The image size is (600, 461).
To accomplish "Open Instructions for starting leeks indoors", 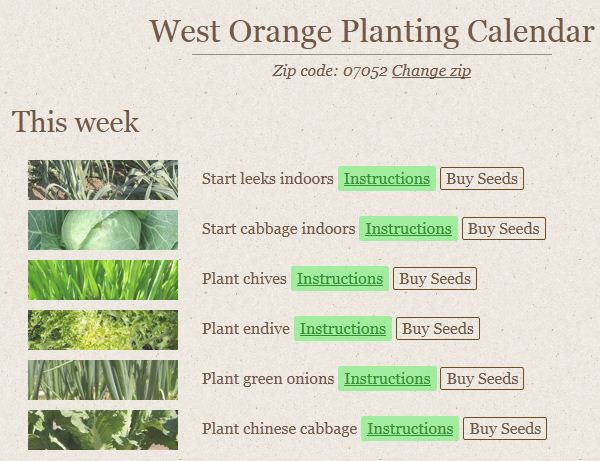I will pos(387,179).
